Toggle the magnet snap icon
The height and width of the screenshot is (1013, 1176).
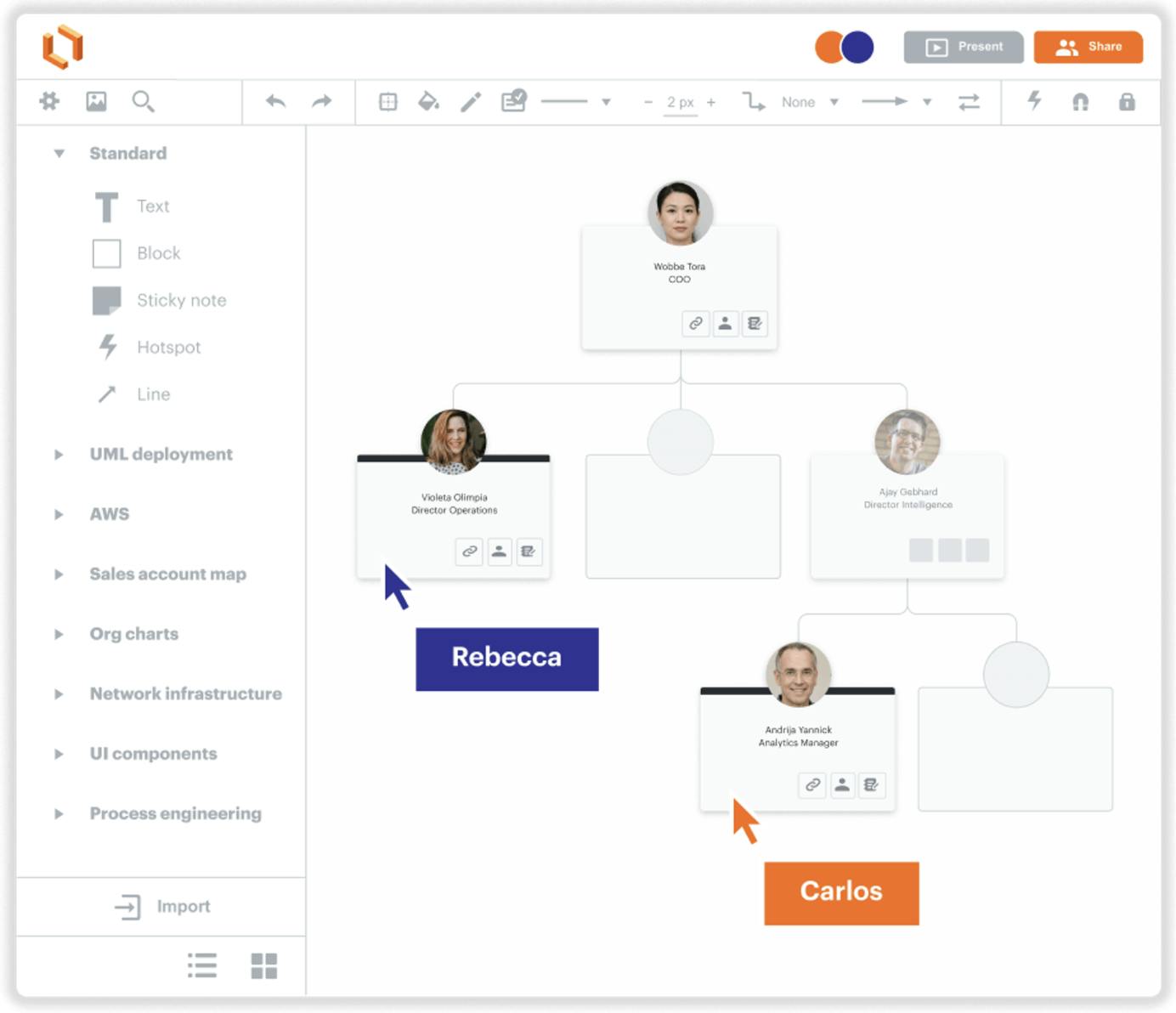coord(1080,102)
